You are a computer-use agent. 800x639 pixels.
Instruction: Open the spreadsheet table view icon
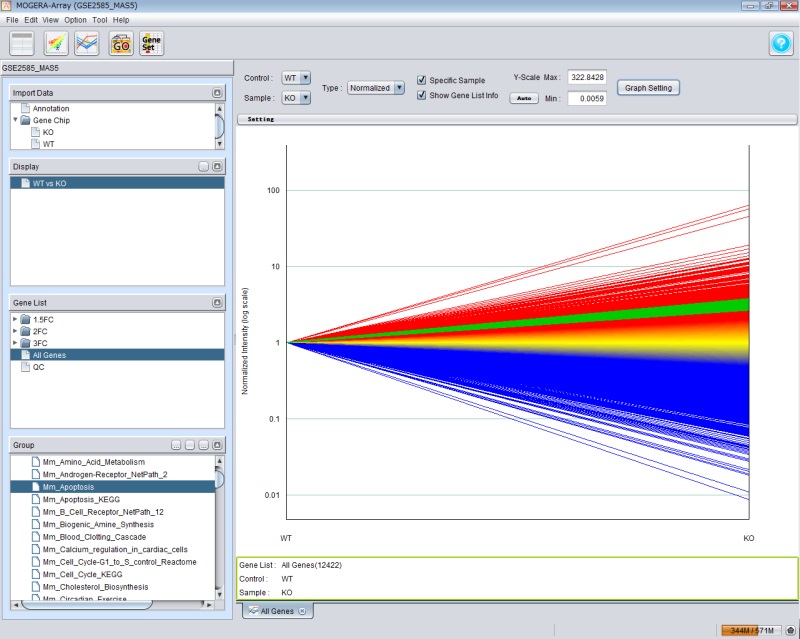pos(22,43)
